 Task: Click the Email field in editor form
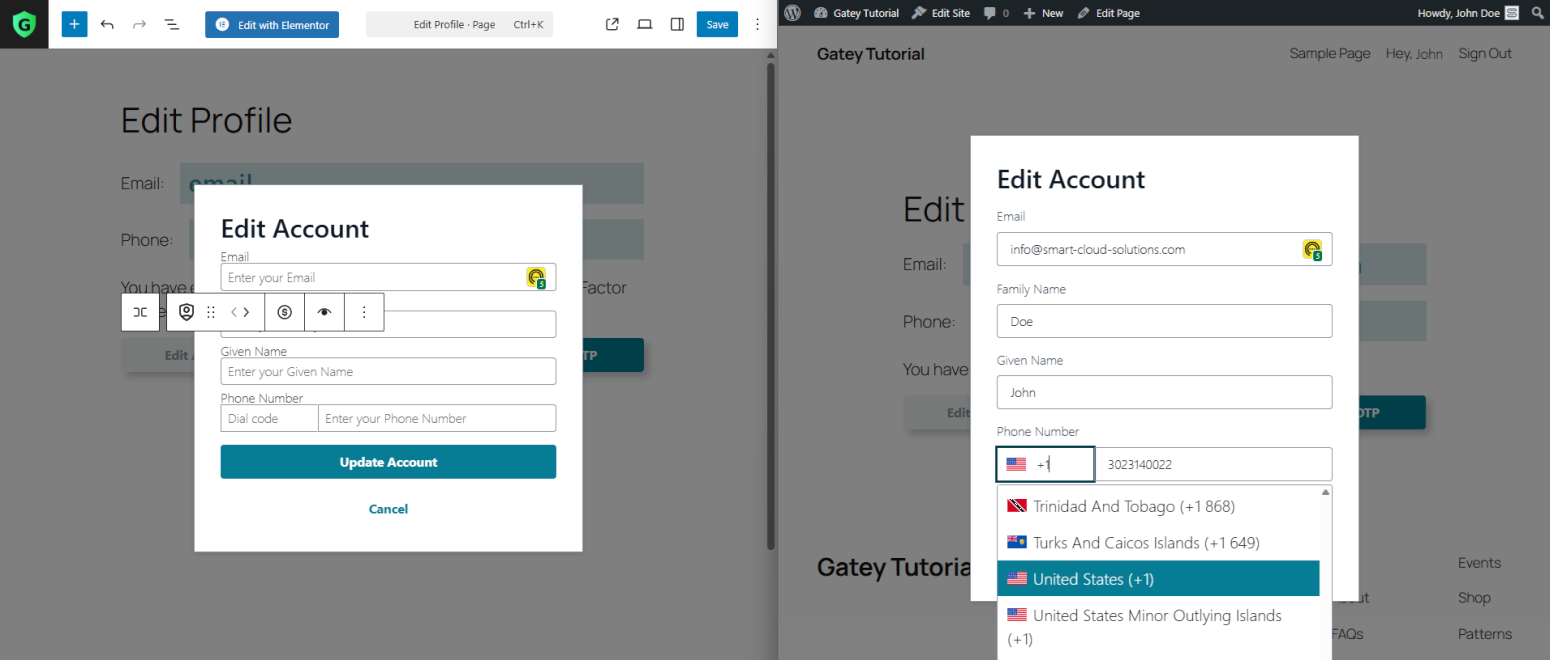pyautogui.click(x=388, y=277)
